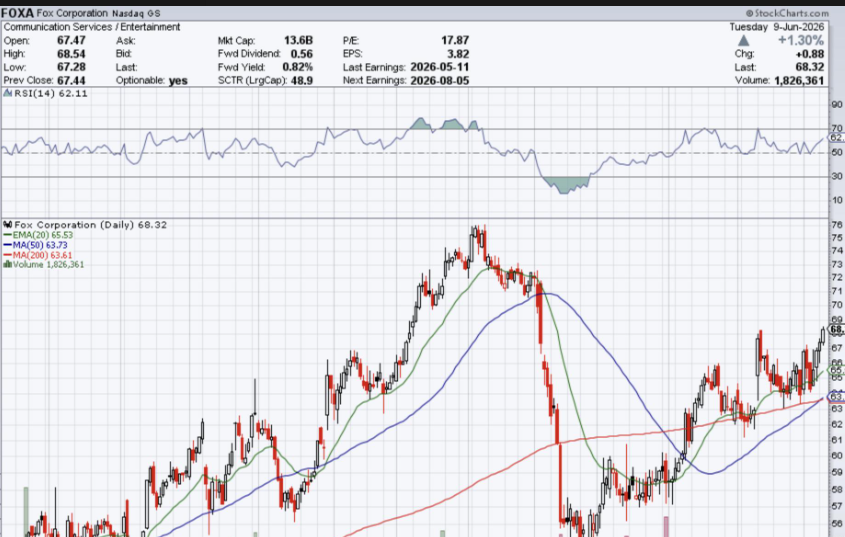Click the Fwd Yield value 0.82%
Viewport: 845px width, 537px height.
point(297,67)
